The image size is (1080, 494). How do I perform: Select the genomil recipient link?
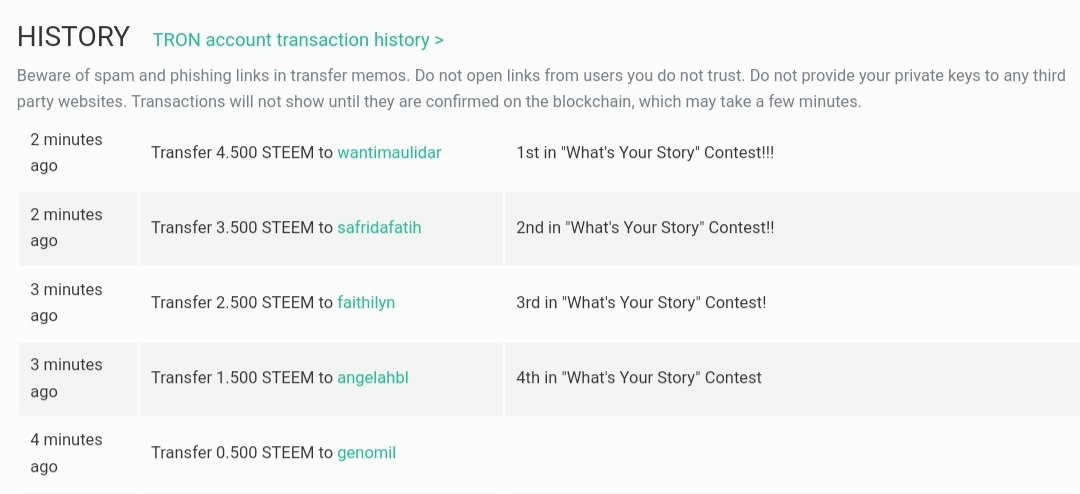point(366,453)
